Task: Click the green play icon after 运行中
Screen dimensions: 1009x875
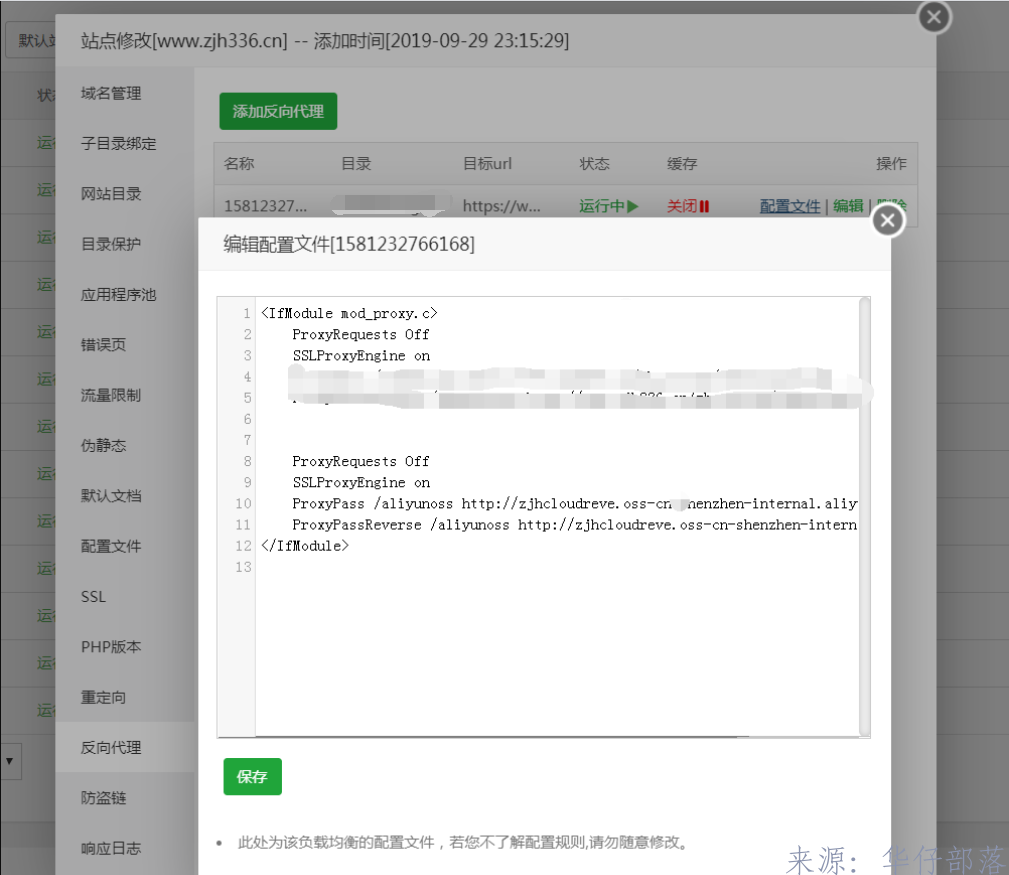Action: [633, 207]
